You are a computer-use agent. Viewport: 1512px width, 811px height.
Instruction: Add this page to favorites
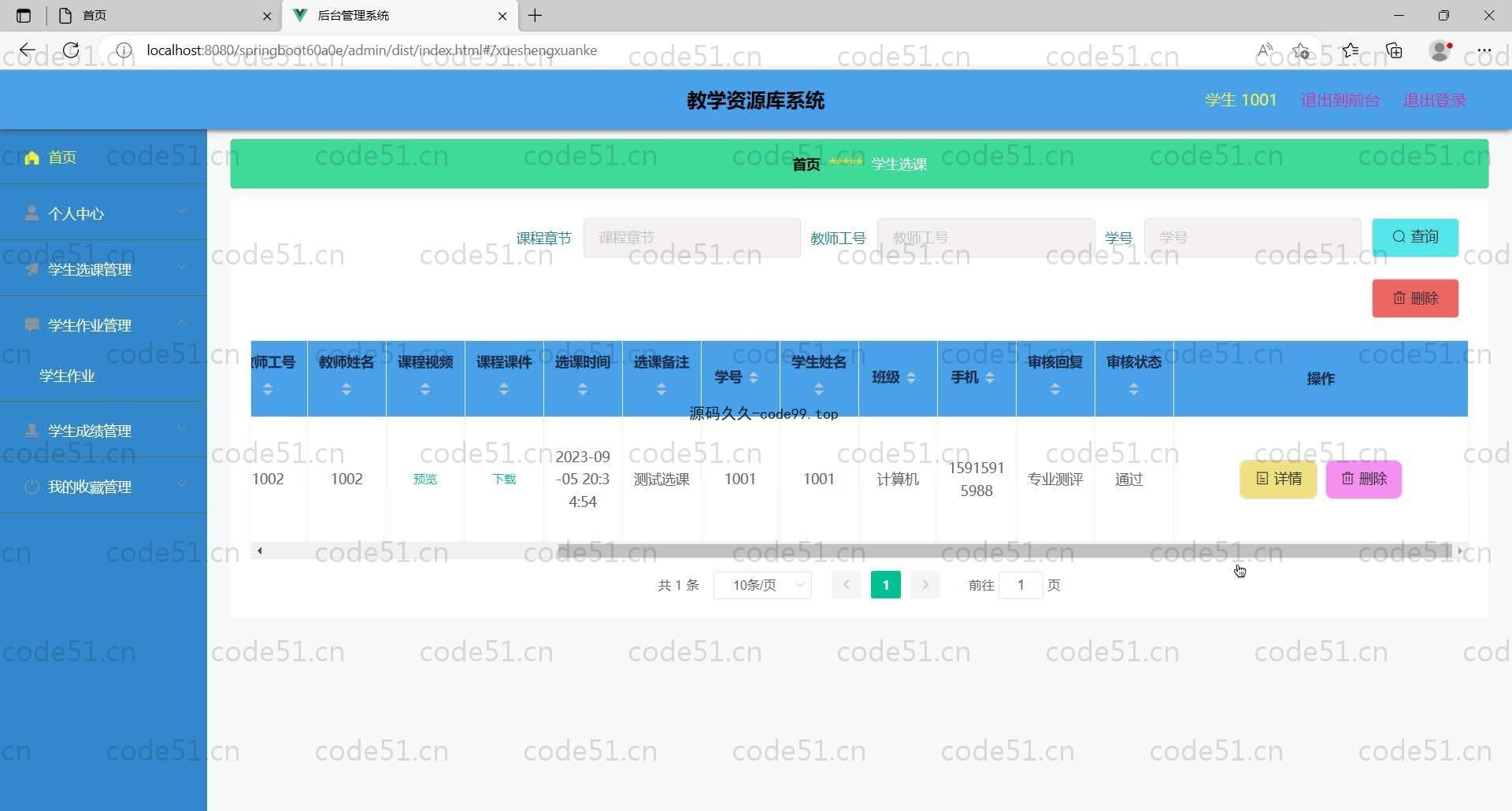(1301, 50)
